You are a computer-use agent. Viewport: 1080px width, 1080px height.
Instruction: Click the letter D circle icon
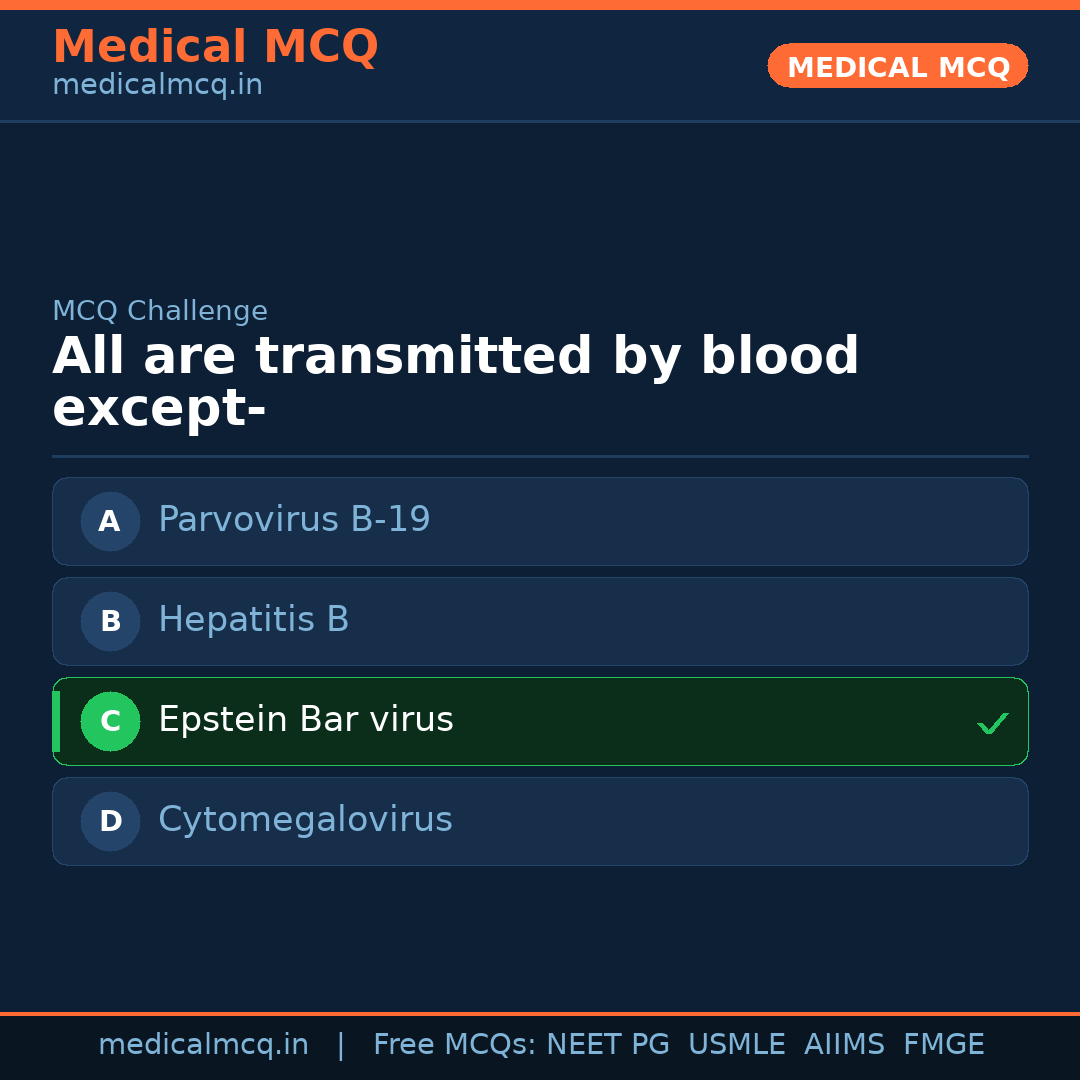pos(110,821)
